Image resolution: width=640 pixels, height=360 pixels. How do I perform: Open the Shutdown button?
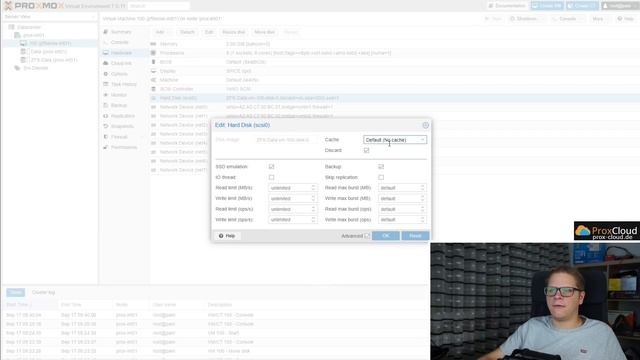point(527,19)
